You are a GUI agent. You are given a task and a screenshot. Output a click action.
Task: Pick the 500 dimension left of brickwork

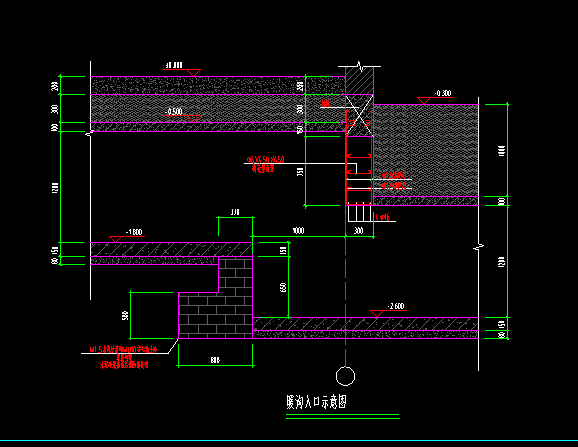[125, 315]
